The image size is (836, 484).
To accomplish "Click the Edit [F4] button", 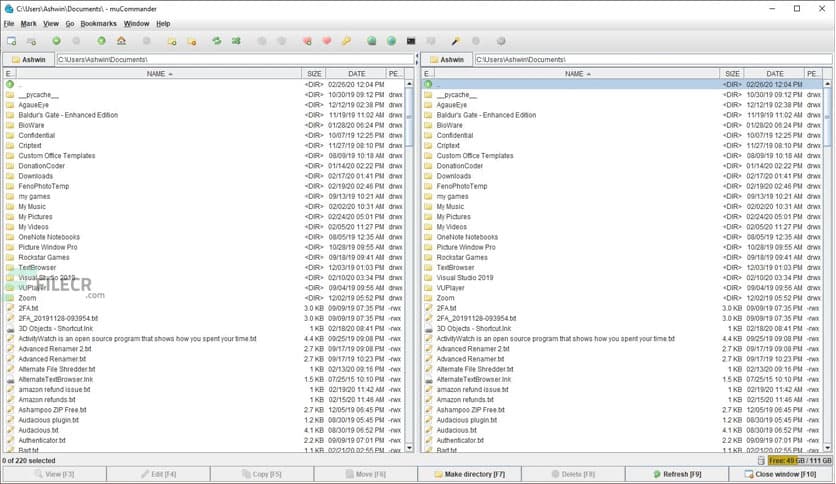I will [158, 474].
